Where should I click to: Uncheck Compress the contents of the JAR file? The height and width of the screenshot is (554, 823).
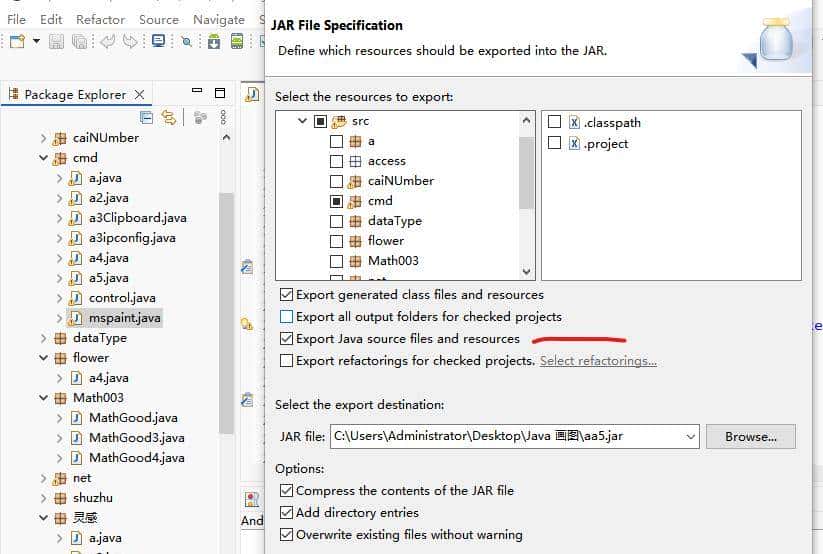tap(286, 490)
